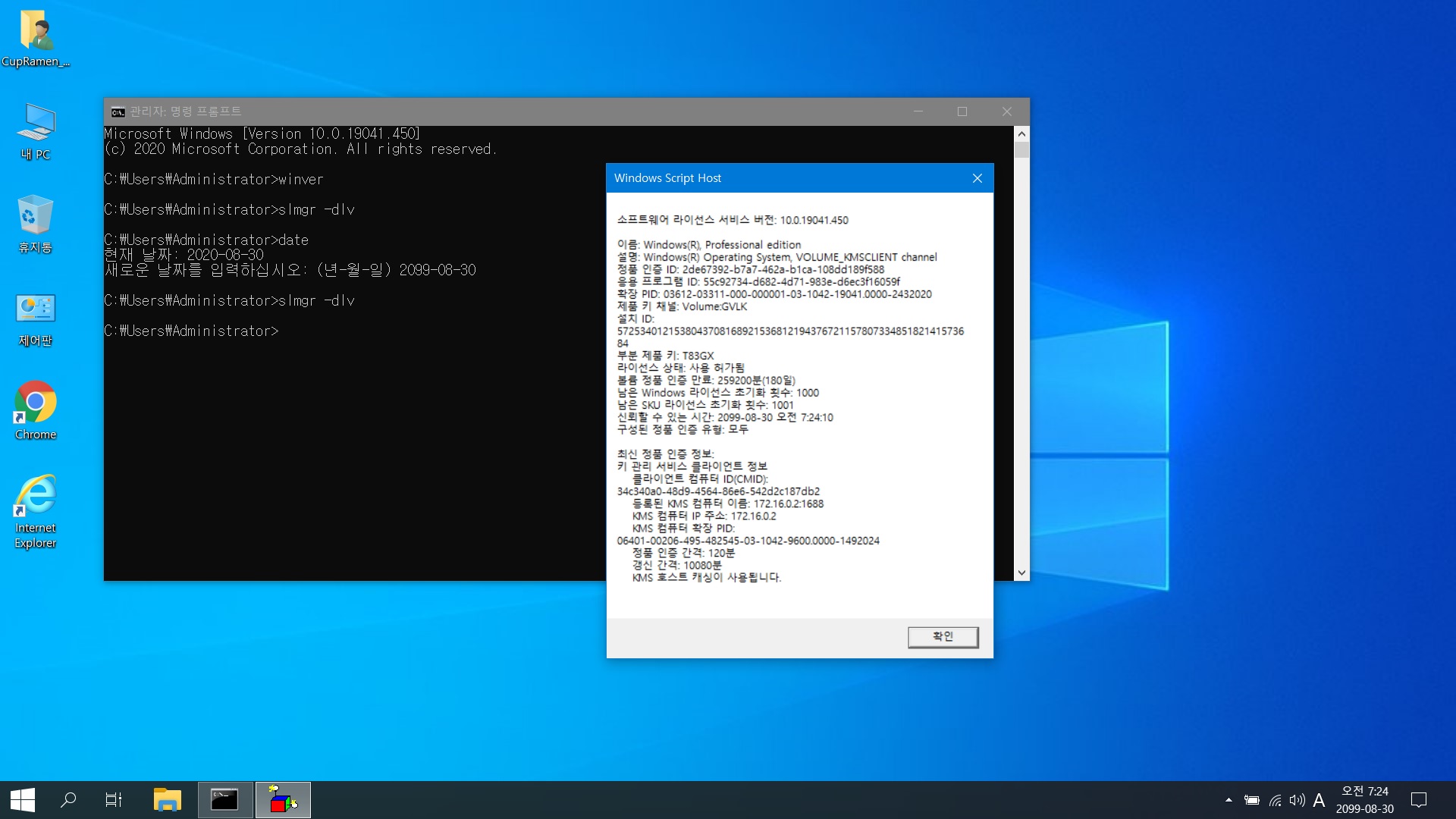The image size is (1456, 819).
Task: Select the 내 PC desktop icon
Action: [x=35, y=131]
